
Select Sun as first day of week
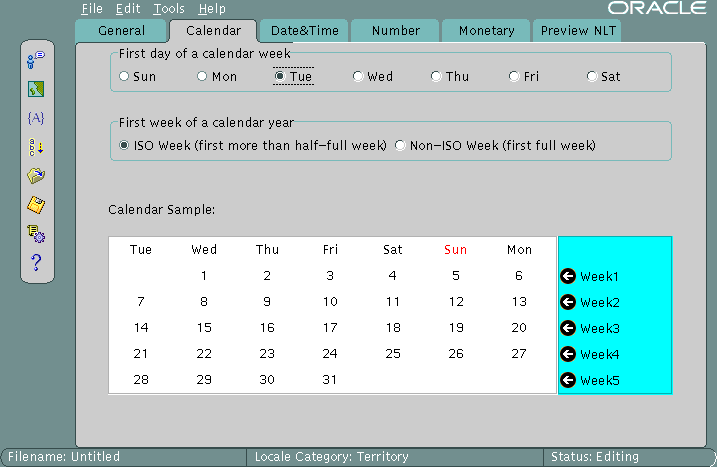point(124,76)
